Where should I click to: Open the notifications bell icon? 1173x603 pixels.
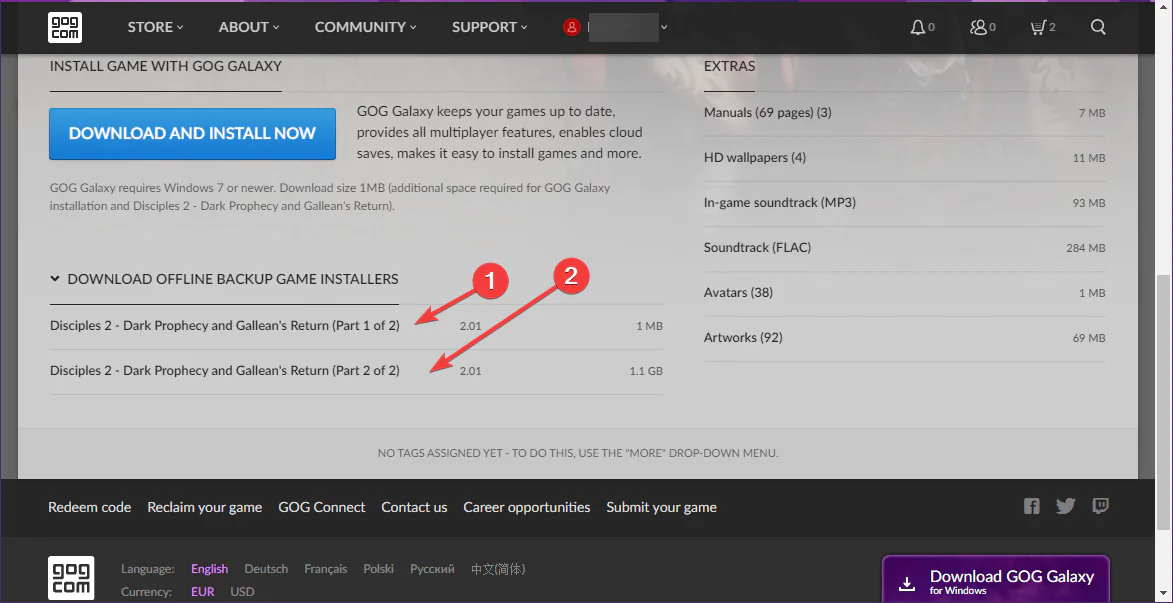click(x=917, y=28)
